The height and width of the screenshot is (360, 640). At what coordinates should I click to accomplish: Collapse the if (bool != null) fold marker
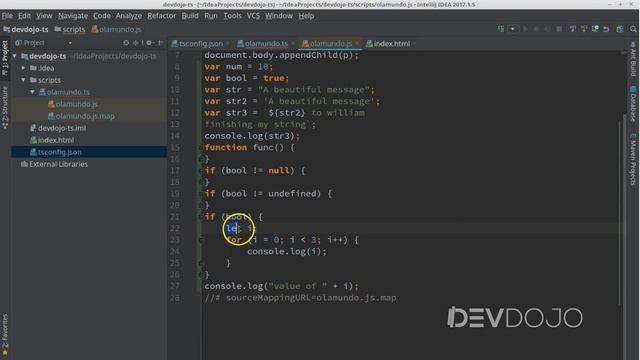coord(201,171)
